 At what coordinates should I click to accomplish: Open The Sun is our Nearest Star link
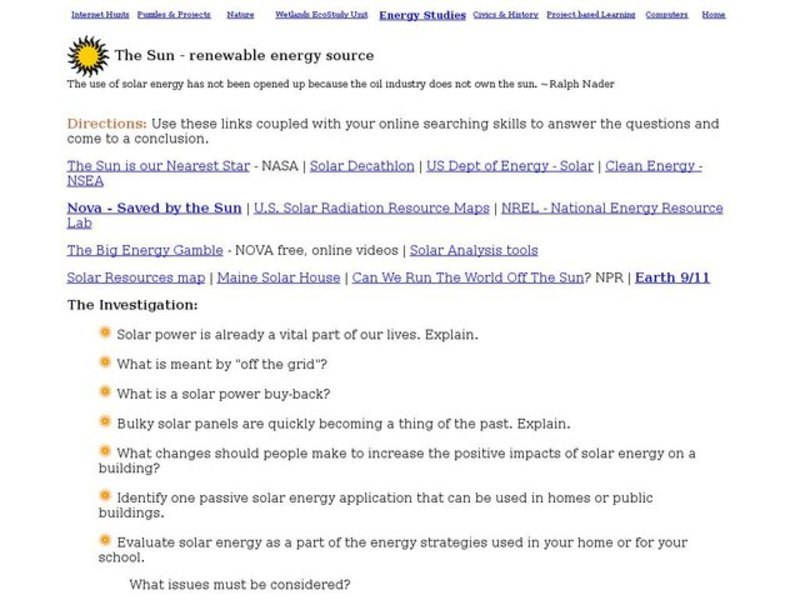(x=156, y=166)
